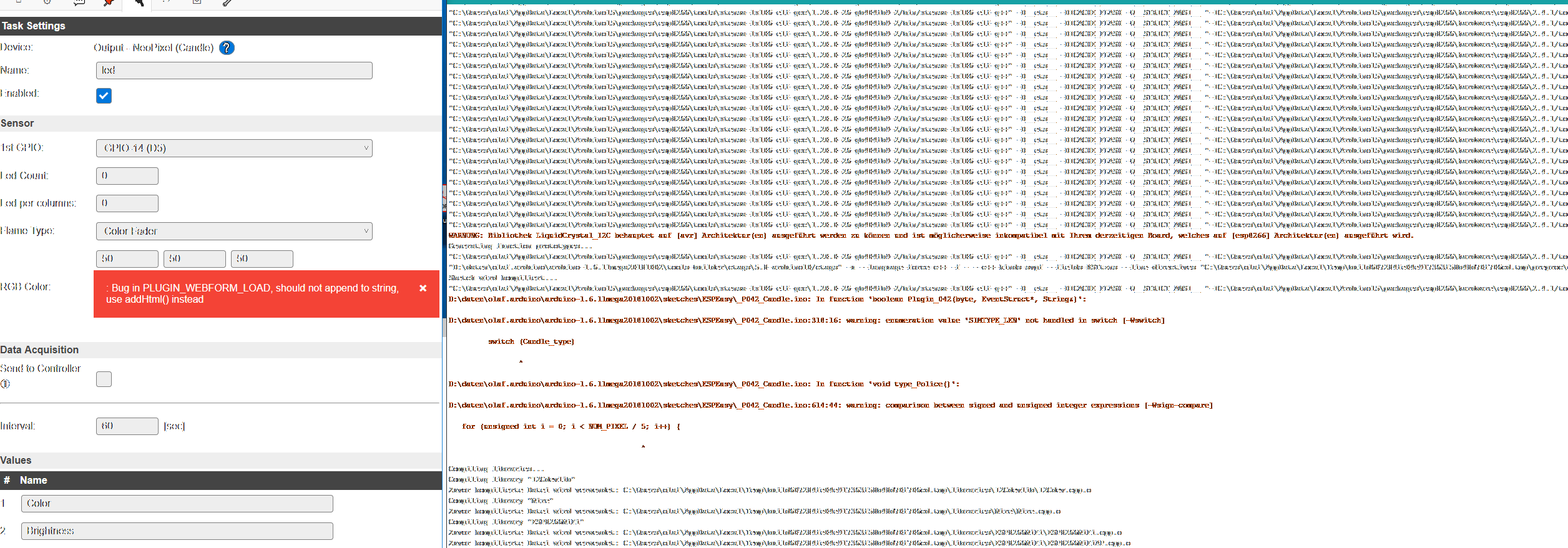Click into the Led per columns field

point(127,203)
